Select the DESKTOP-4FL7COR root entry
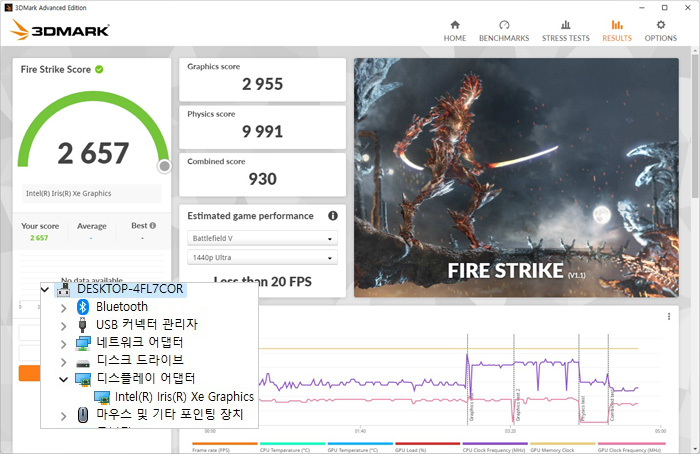The image size is (700, 454). (x=130, y=289)
